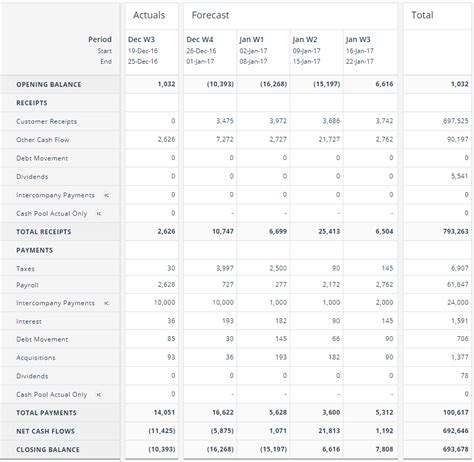Select the NET CASH FLOWS row label
The height and width of the screenshot is (462, 474).
tap(45, 431)
